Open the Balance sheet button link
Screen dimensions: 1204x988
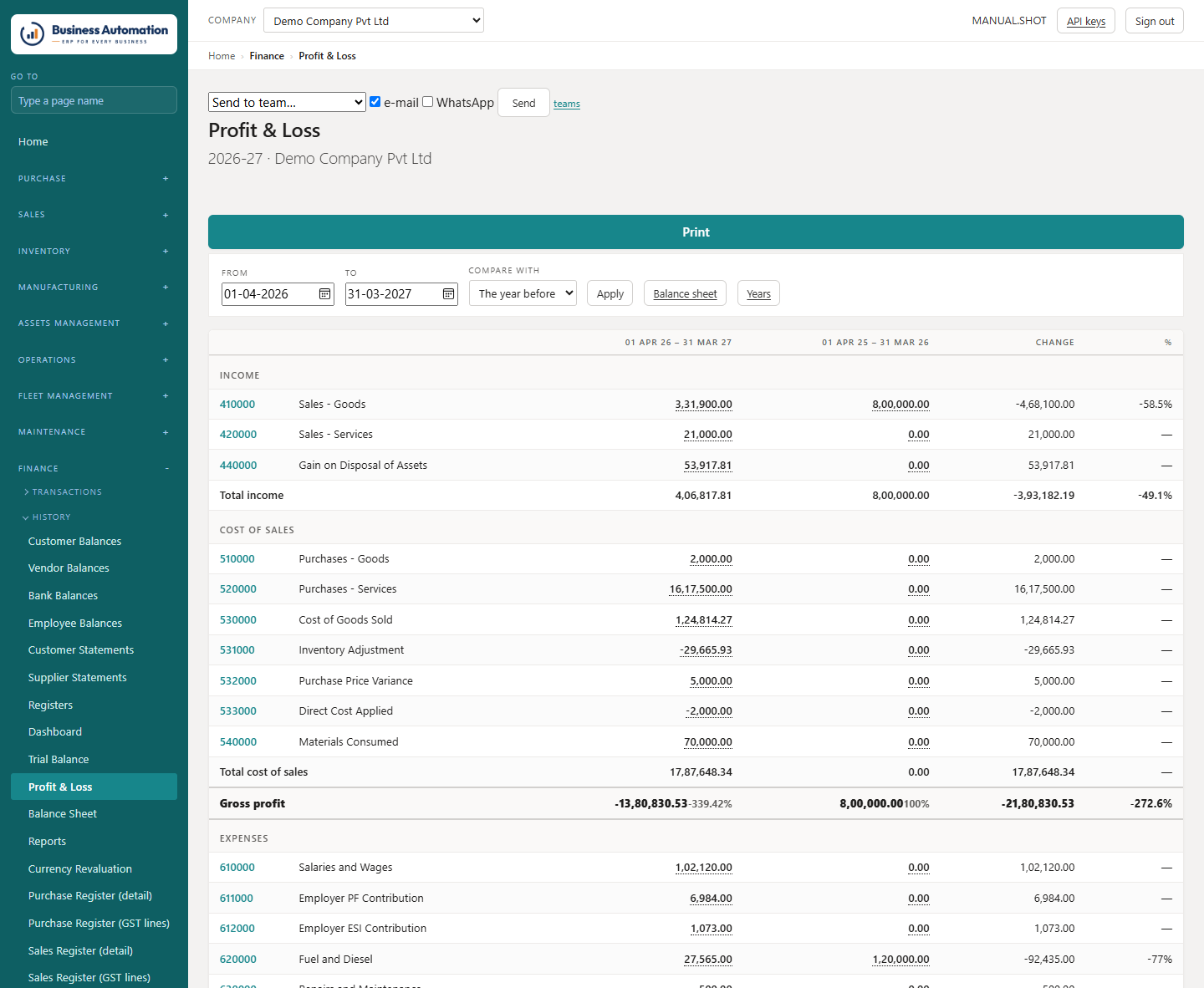click(x=685, y=293)
